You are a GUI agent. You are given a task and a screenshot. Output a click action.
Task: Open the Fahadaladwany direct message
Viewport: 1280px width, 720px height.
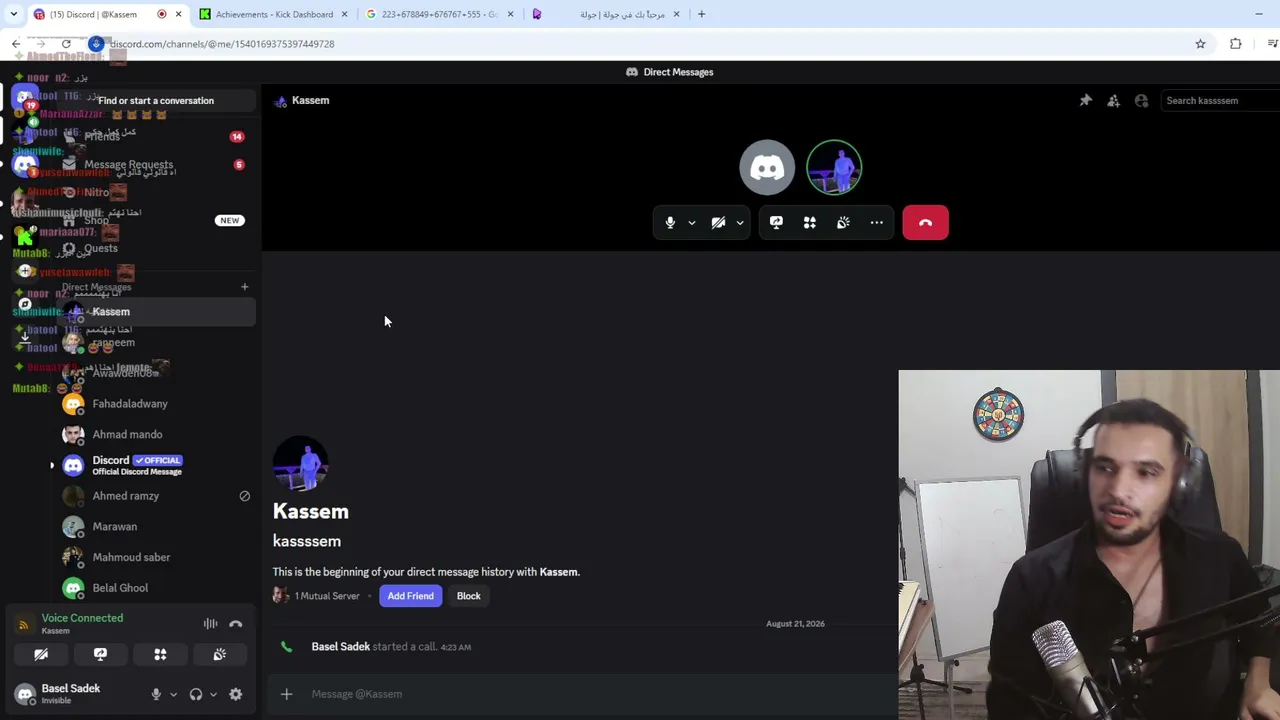pos(156,403)
